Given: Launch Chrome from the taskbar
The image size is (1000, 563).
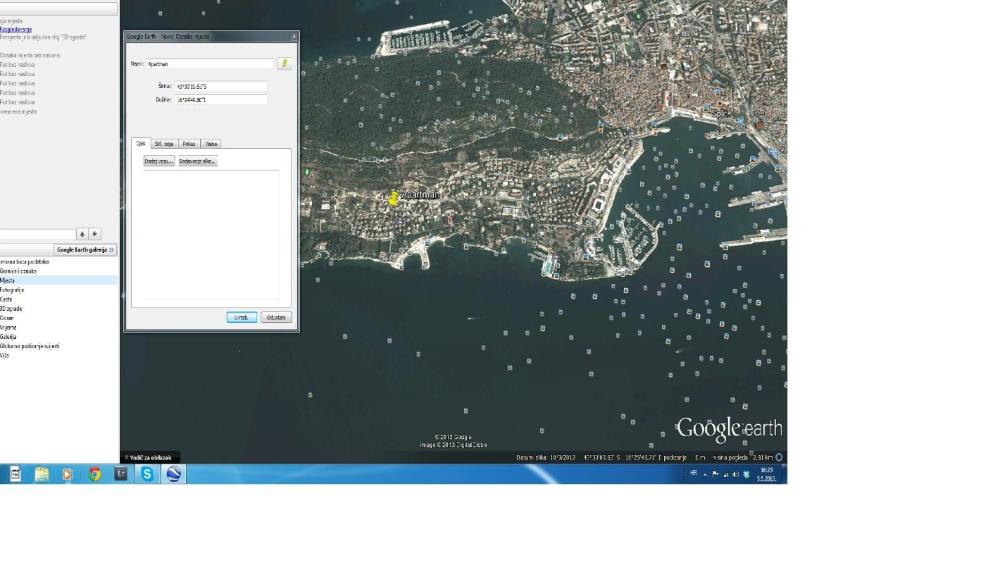Looking at the screenshot, I should tap(94, 474).
